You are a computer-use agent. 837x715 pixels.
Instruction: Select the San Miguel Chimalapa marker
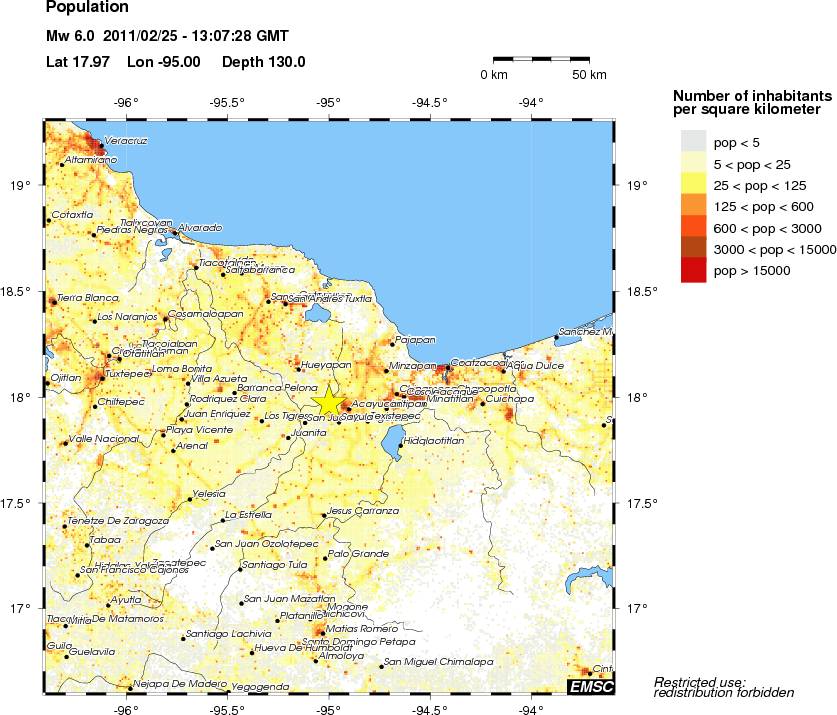(x=382, y=665)
